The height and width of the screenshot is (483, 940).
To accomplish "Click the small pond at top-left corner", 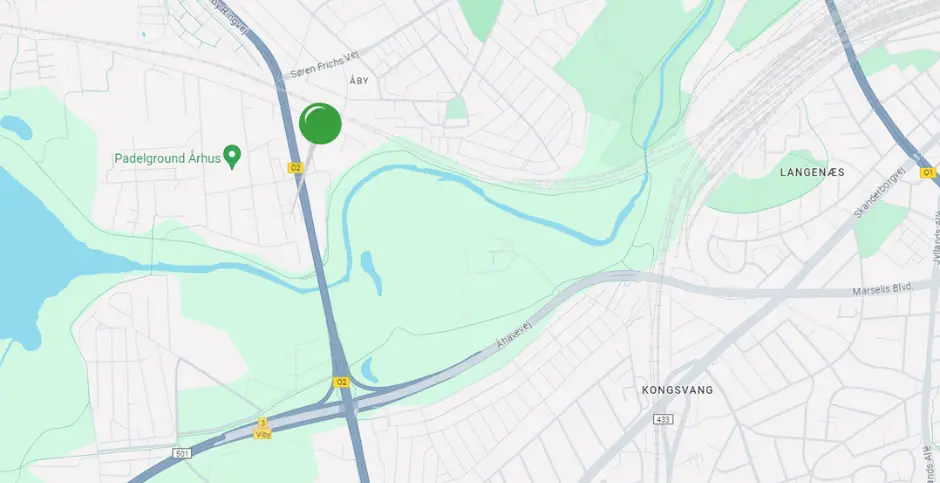I will coord(15,127).
